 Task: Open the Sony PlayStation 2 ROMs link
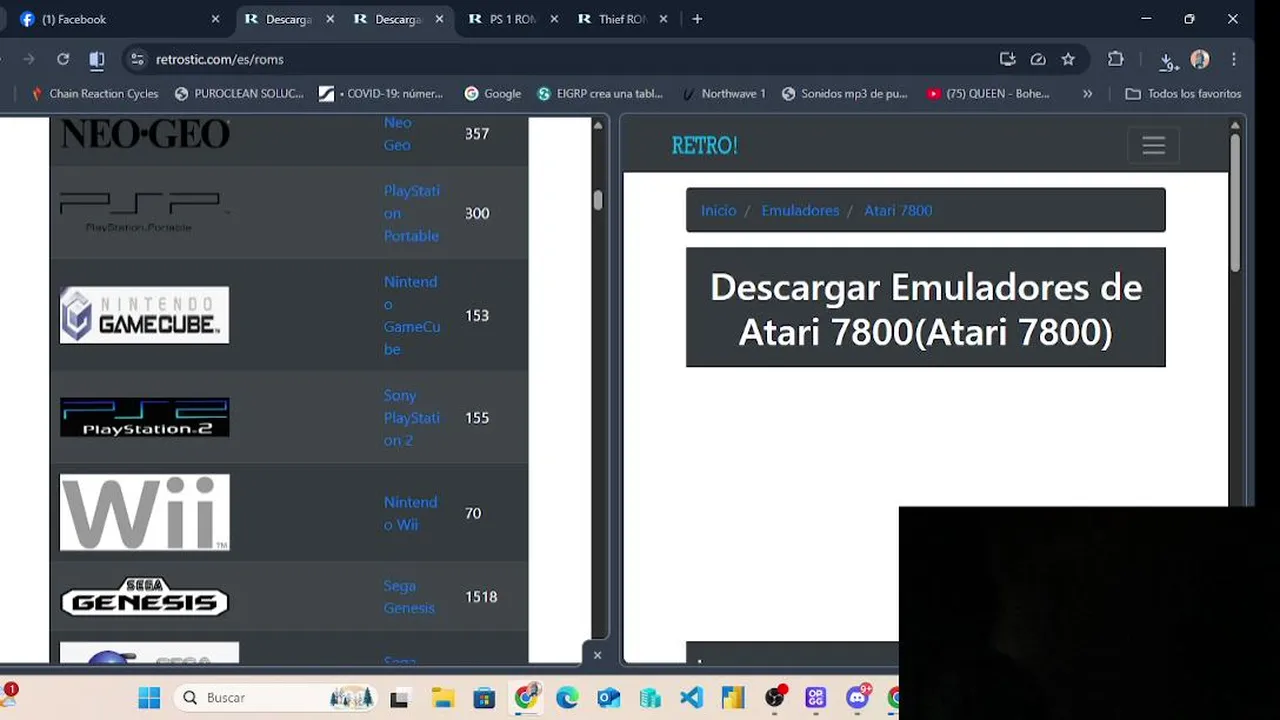(x=412, y=418)
